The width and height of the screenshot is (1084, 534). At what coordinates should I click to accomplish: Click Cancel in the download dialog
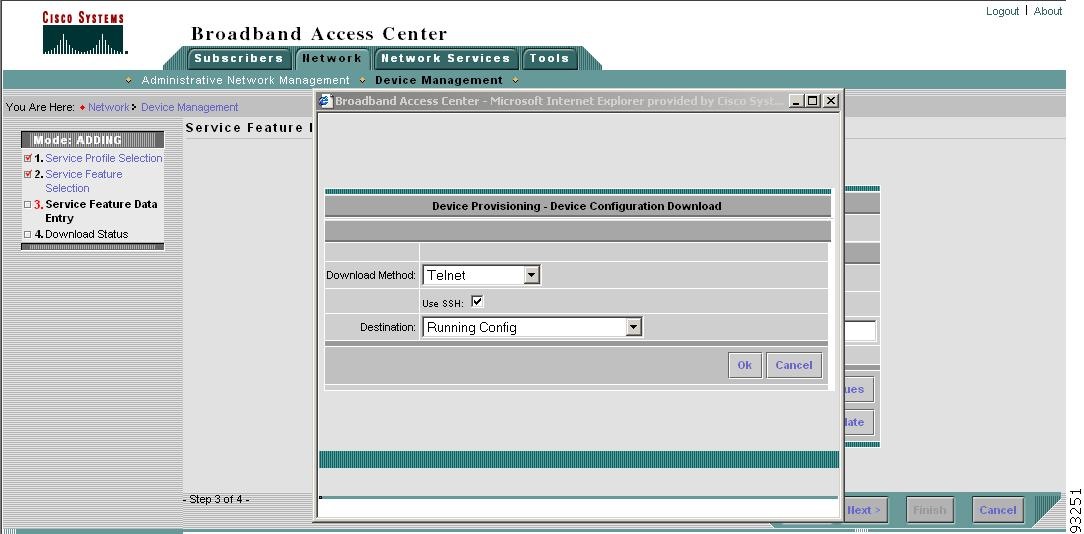pos(794,365)
